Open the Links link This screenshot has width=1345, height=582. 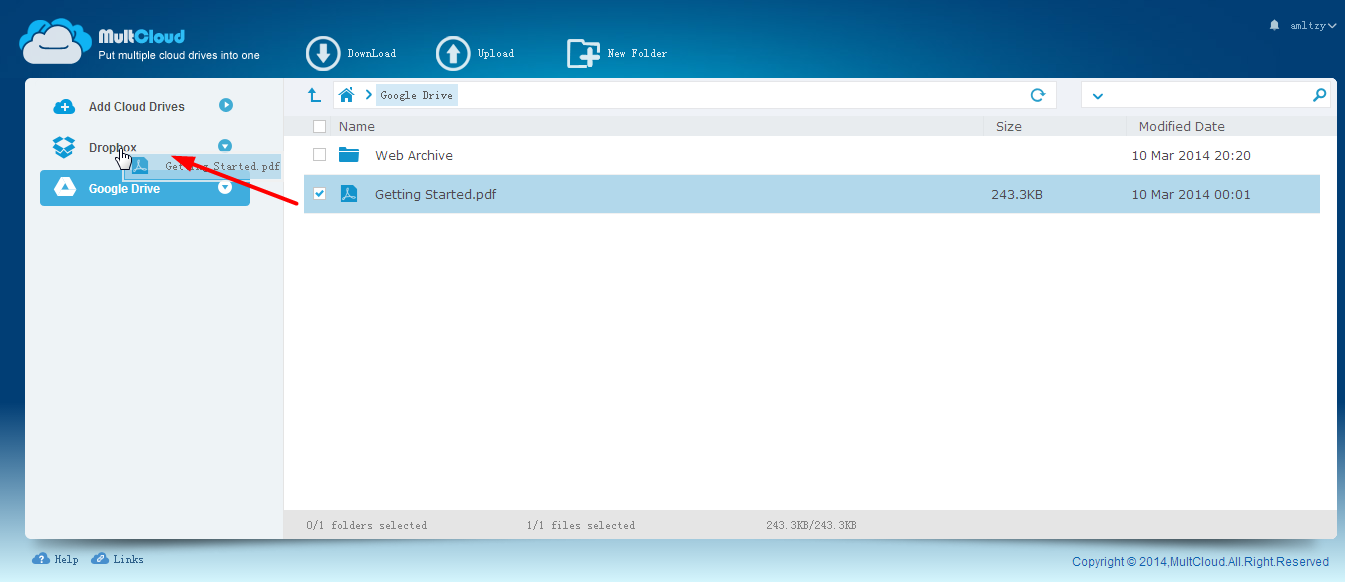128,559
